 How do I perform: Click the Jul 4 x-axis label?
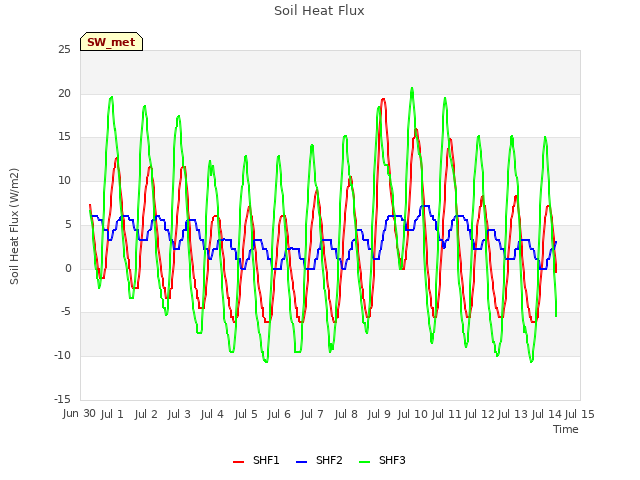coord(212,414)
